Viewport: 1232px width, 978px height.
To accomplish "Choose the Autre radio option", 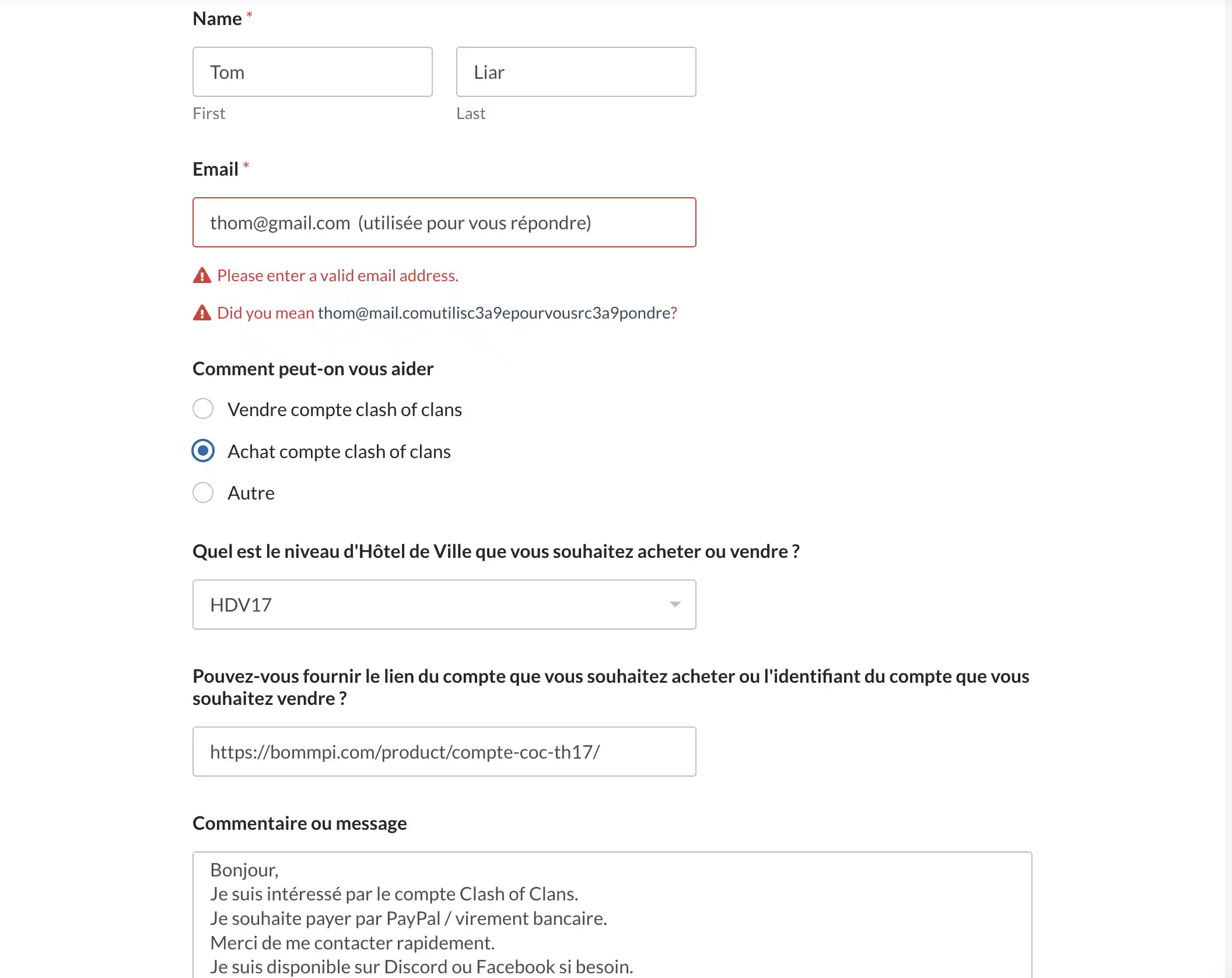I will coord(203,493).
